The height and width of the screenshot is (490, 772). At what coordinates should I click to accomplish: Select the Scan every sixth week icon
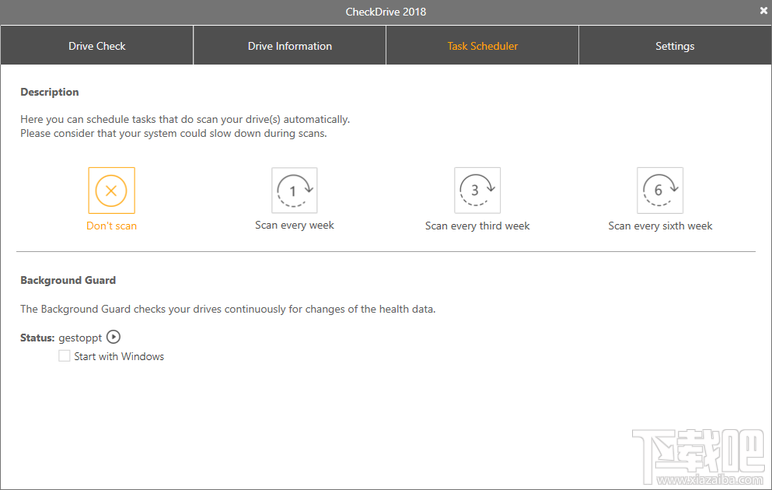pyautogui.click(x=660, y=191)
